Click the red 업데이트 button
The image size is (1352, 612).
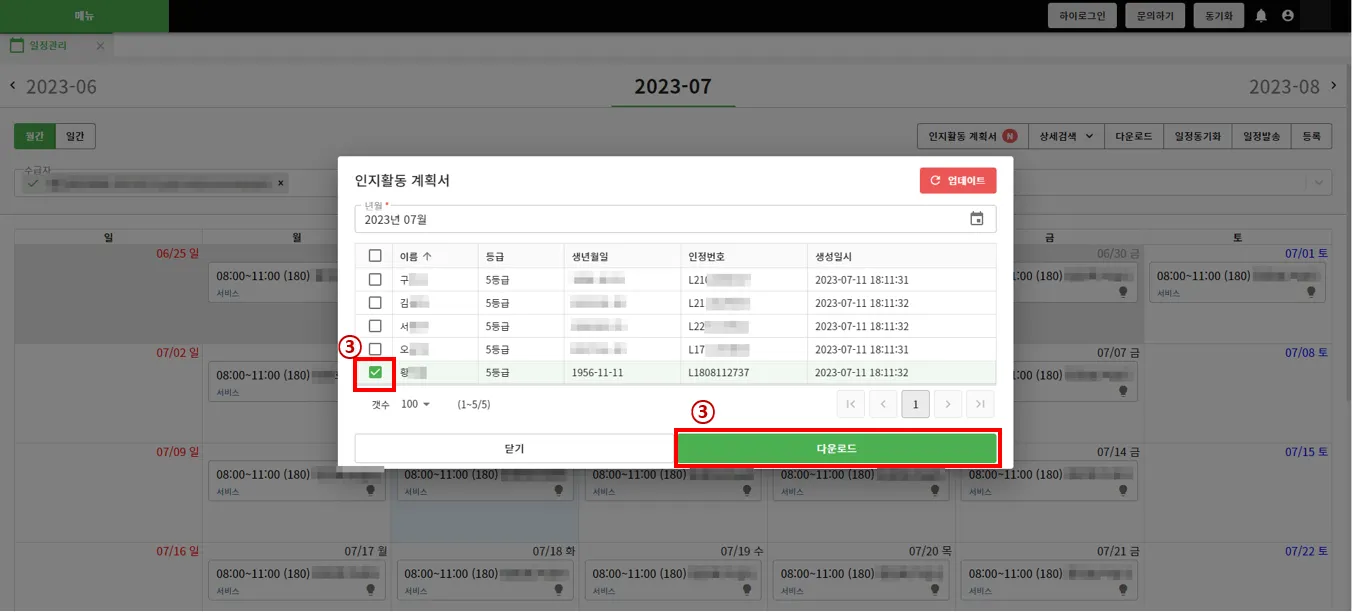pyautogui.click(x=958, y=181)
